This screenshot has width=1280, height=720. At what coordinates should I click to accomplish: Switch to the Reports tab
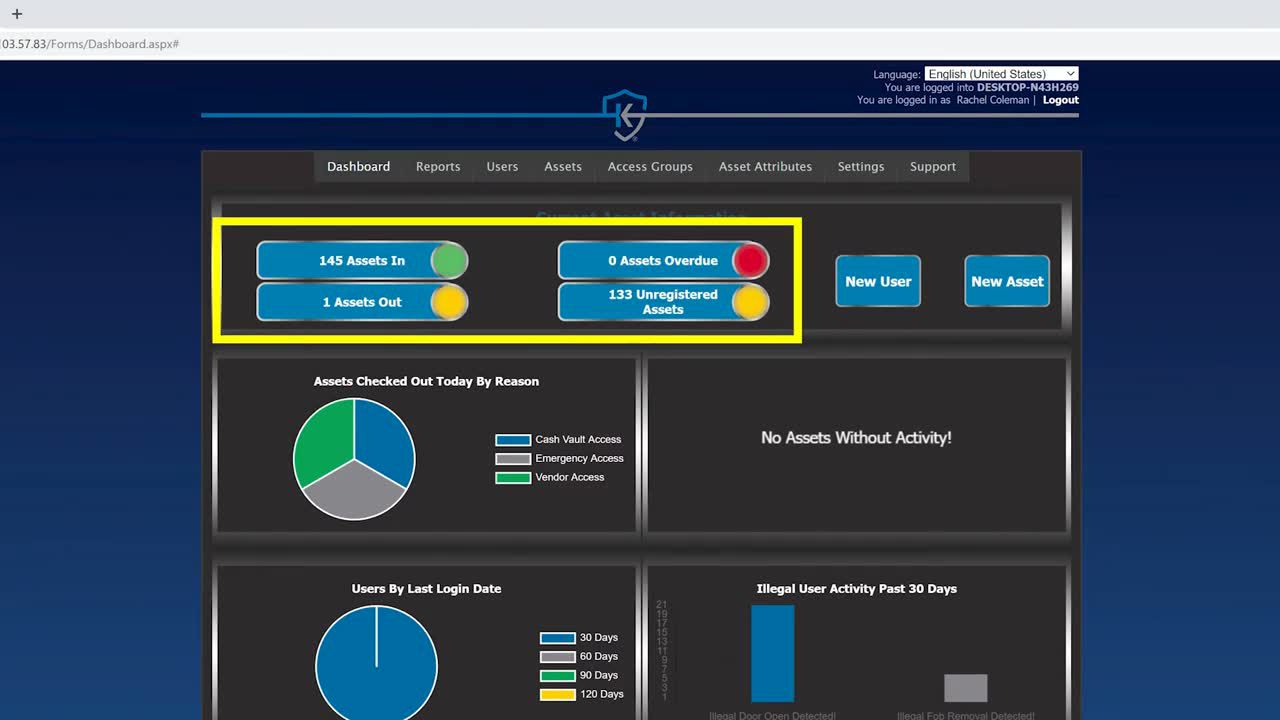(x=438, y=166)
